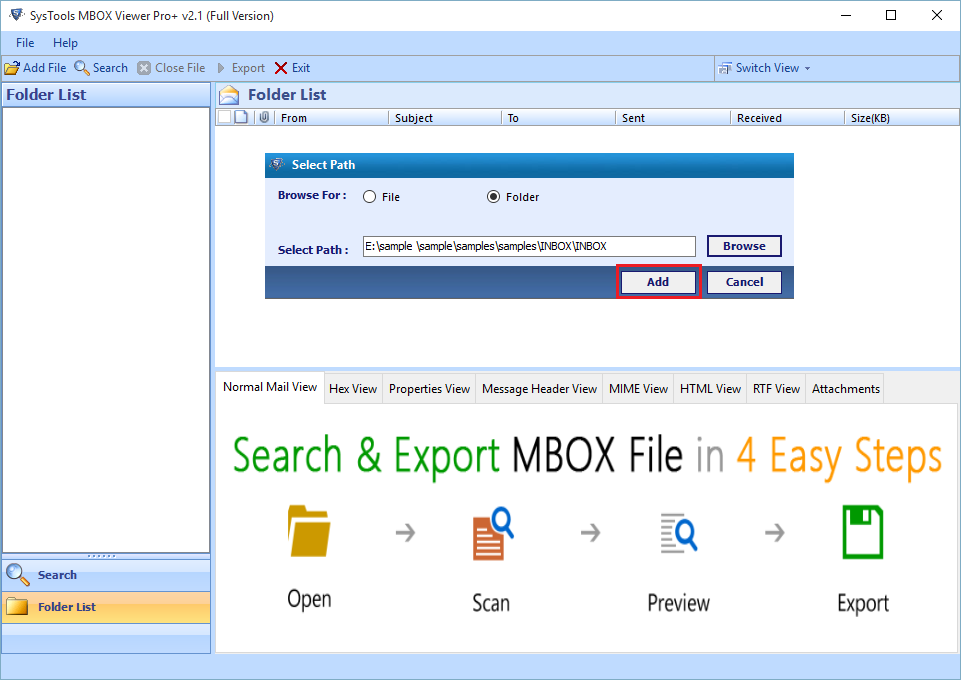The width and height of the screenshot is (961, 680).
Task: Click the Scan document icon in banner
Action: 493,533
